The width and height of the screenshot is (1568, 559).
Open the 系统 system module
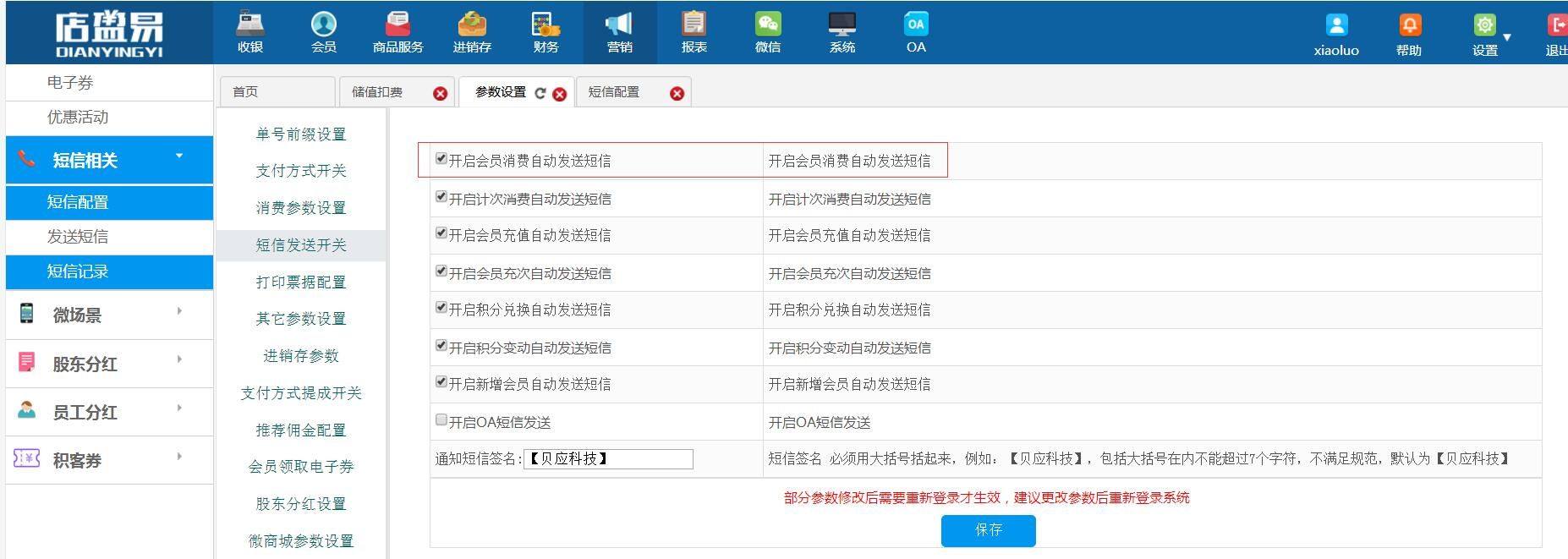842,32
